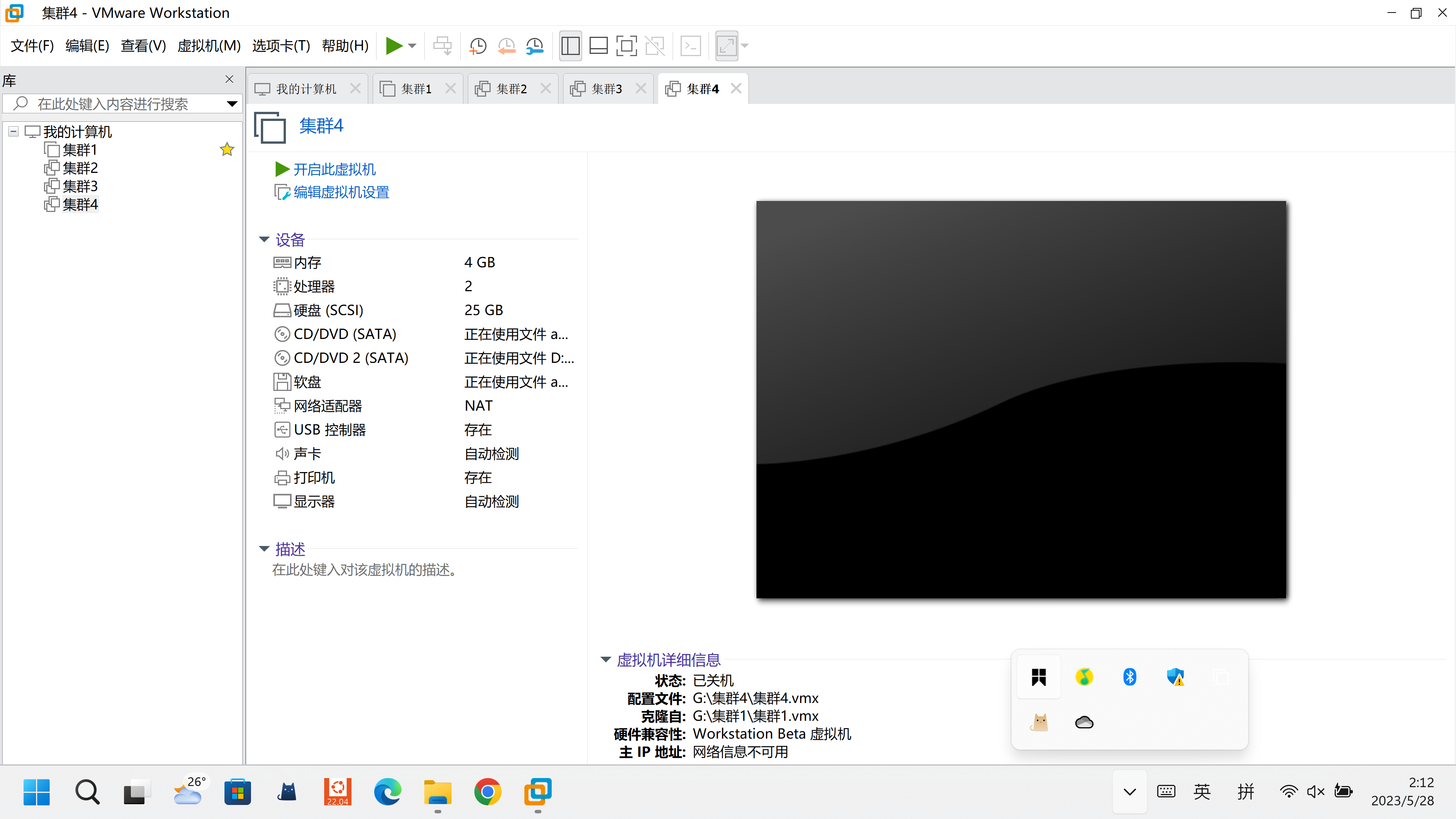This screenshot has height=819, width=1456.
Task: Toggle the thumbnail bar view icon
Action: (599, 46)
